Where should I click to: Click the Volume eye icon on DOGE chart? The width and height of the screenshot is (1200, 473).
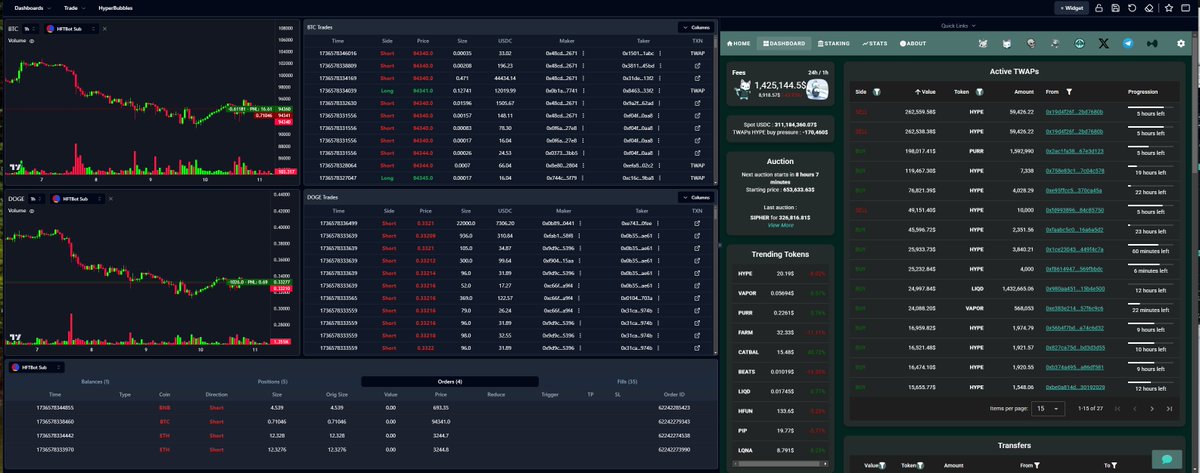click(x=32, y=211)
